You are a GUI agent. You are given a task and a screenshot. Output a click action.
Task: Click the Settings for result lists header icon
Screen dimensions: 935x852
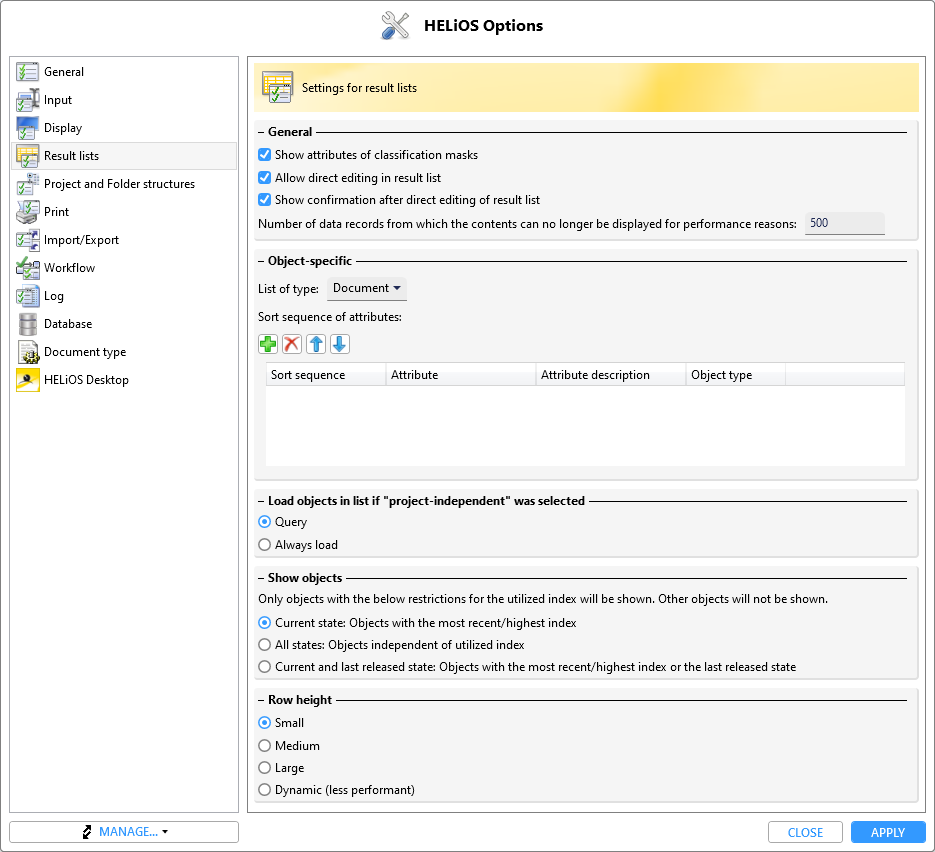[277, 88]
